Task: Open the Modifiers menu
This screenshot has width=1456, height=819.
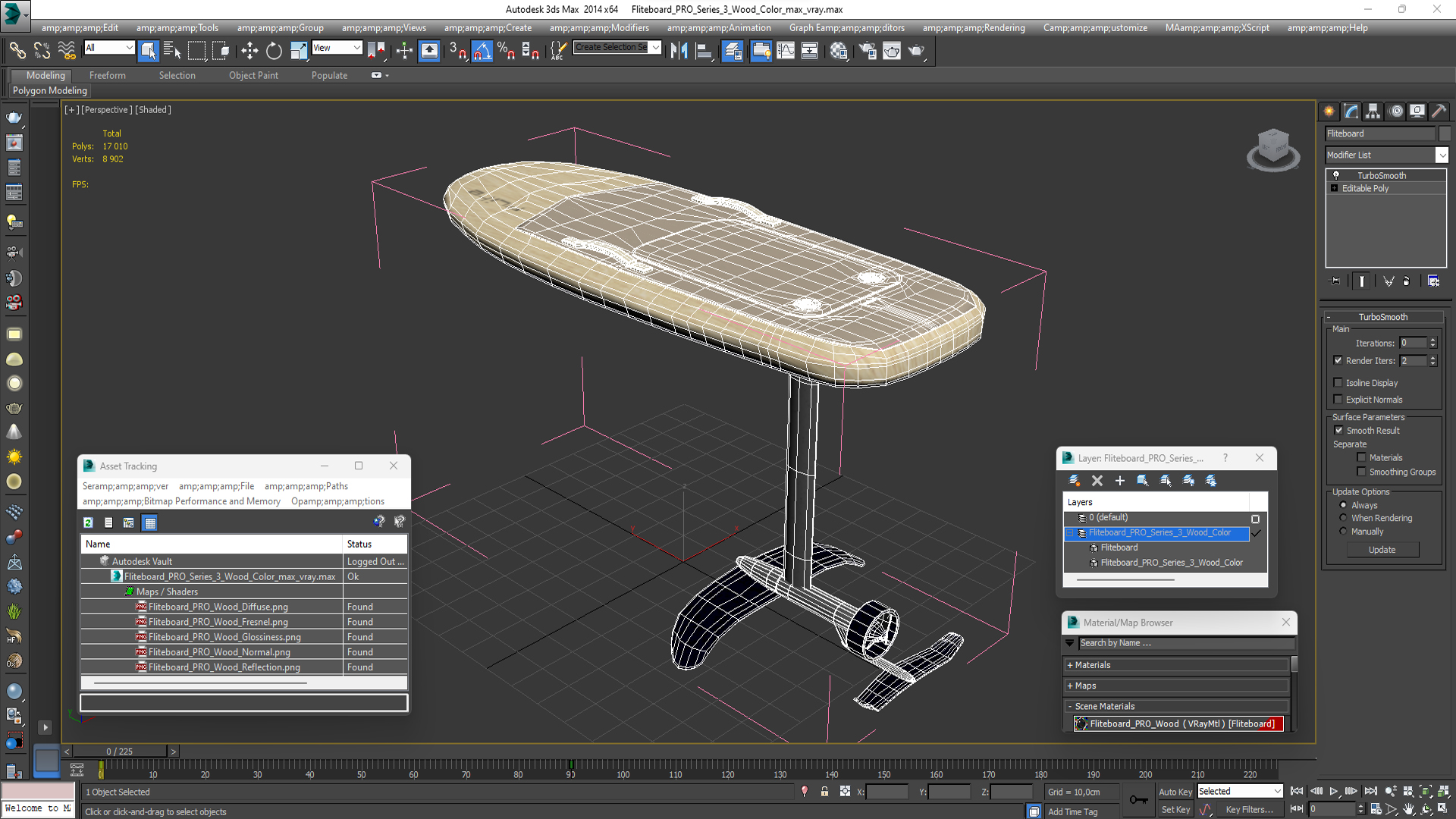Action: [599, 27]
